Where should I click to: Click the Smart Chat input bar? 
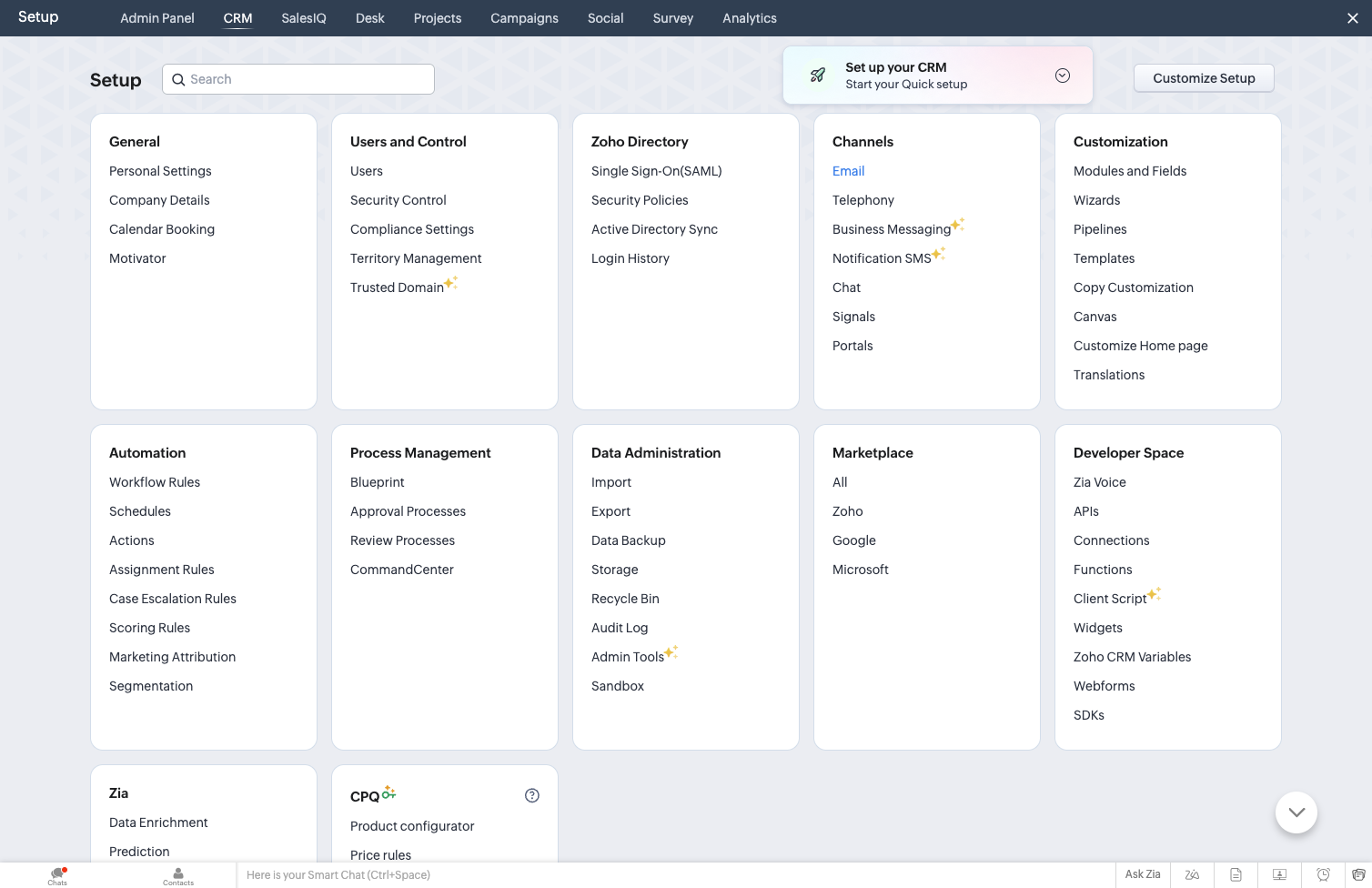pyautogui.click(x=675, y=875)
